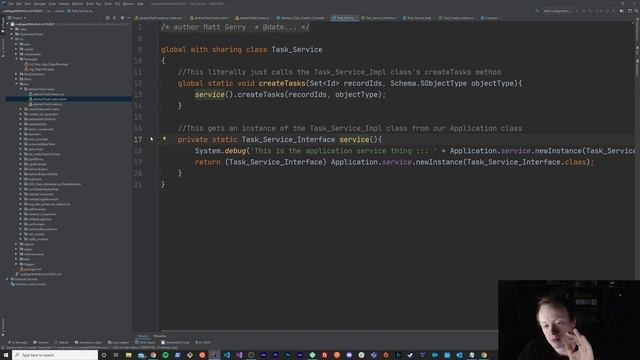This screenshot has height=360, width=640.
Task: Open the TODO tool window
Action: tap(203, 342)
